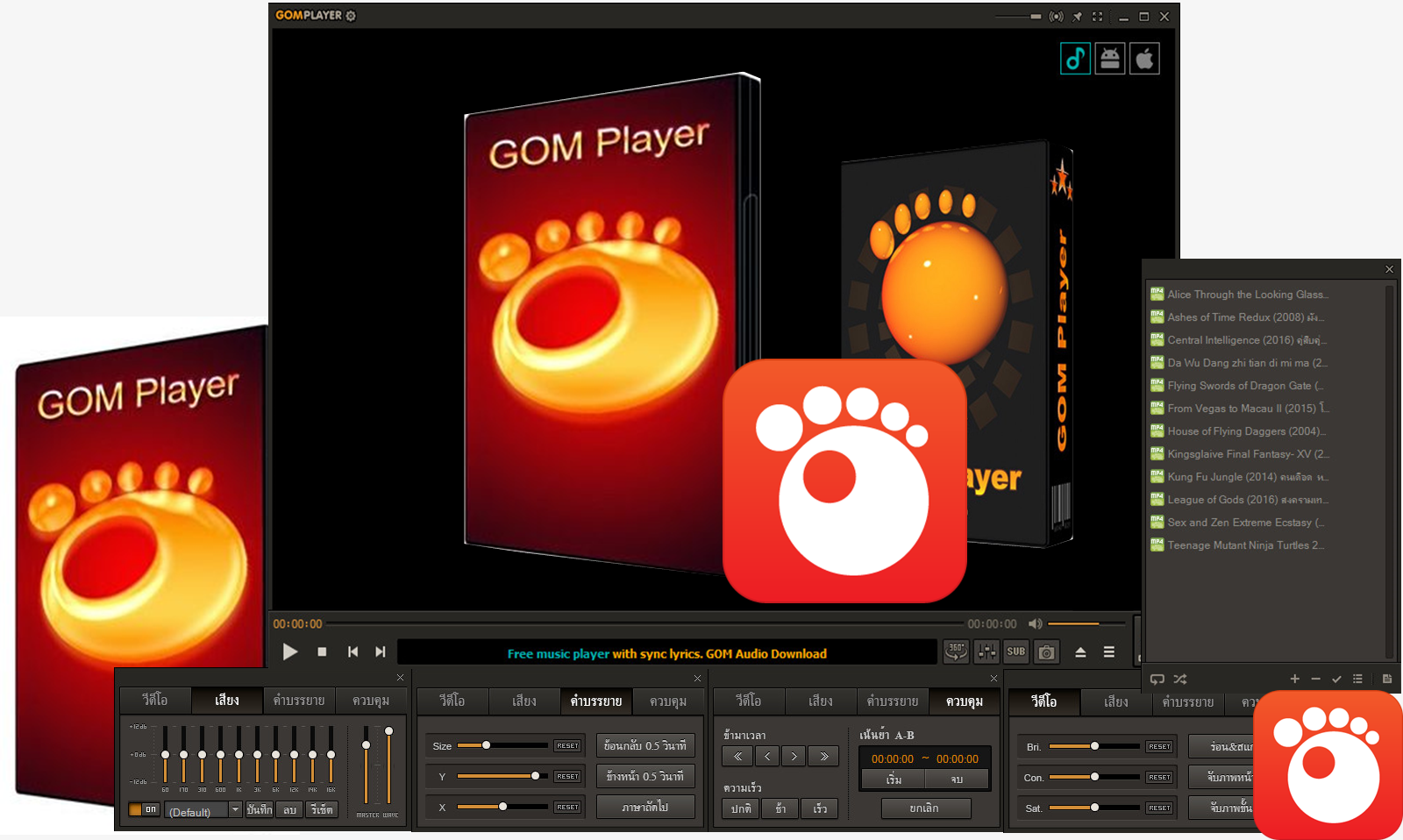Click the list icon in playlist toolbar
This screenshot has height=840, width=1403.
1357,679
